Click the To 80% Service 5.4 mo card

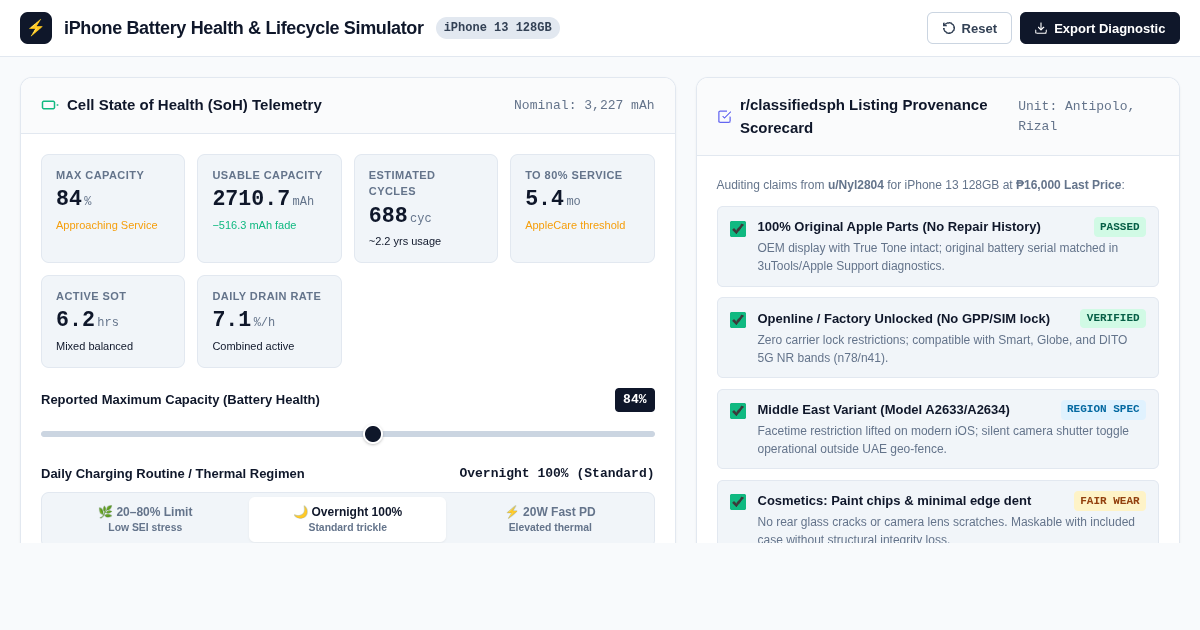pyautogui.click(x=582, y=209)
